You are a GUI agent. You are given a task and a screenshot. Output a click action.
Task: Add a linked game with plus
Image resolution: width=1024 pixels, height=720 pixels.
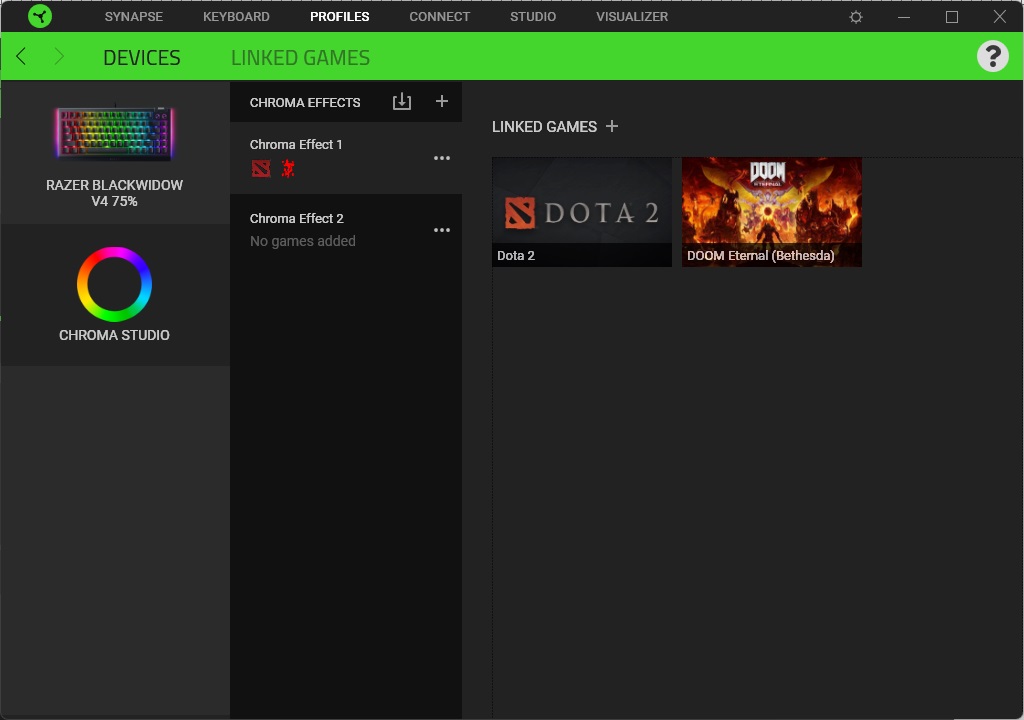pos(611,126)
